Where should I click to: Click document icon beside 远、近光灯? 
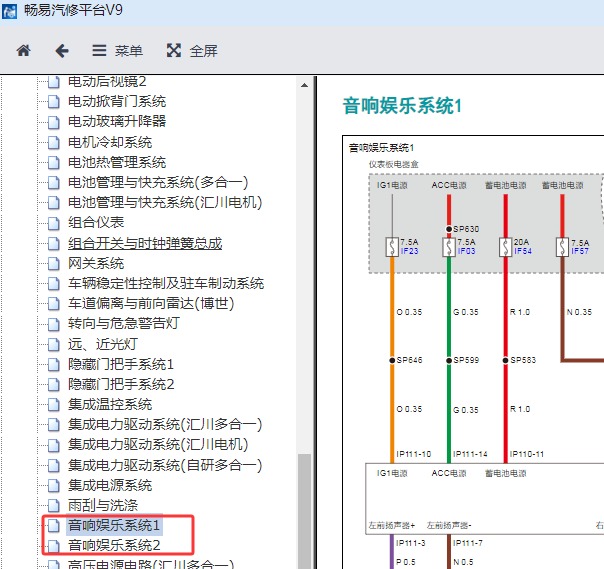click(x=54, y=345)
